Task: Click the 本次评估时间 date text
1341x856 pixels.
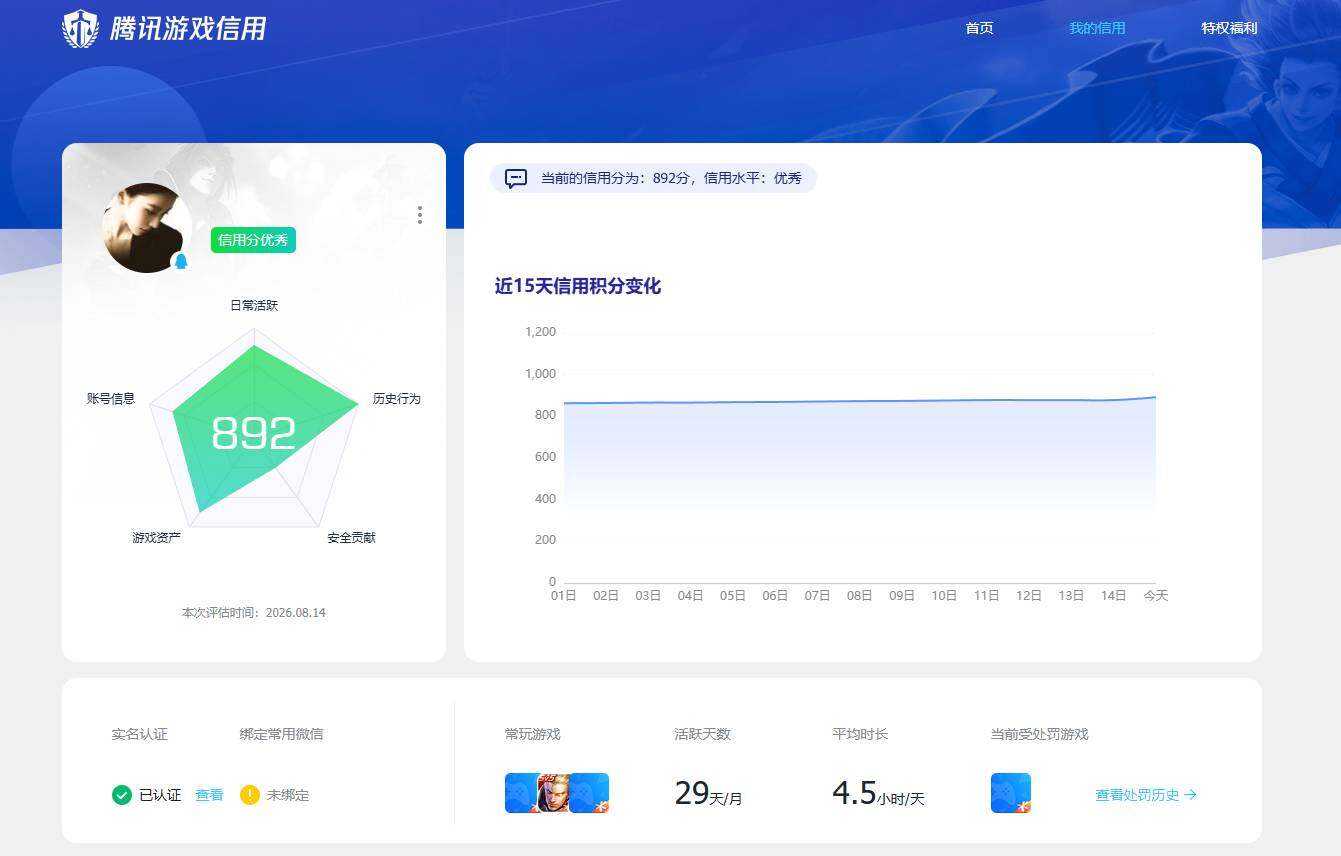Action: click(x=254, y=612)
